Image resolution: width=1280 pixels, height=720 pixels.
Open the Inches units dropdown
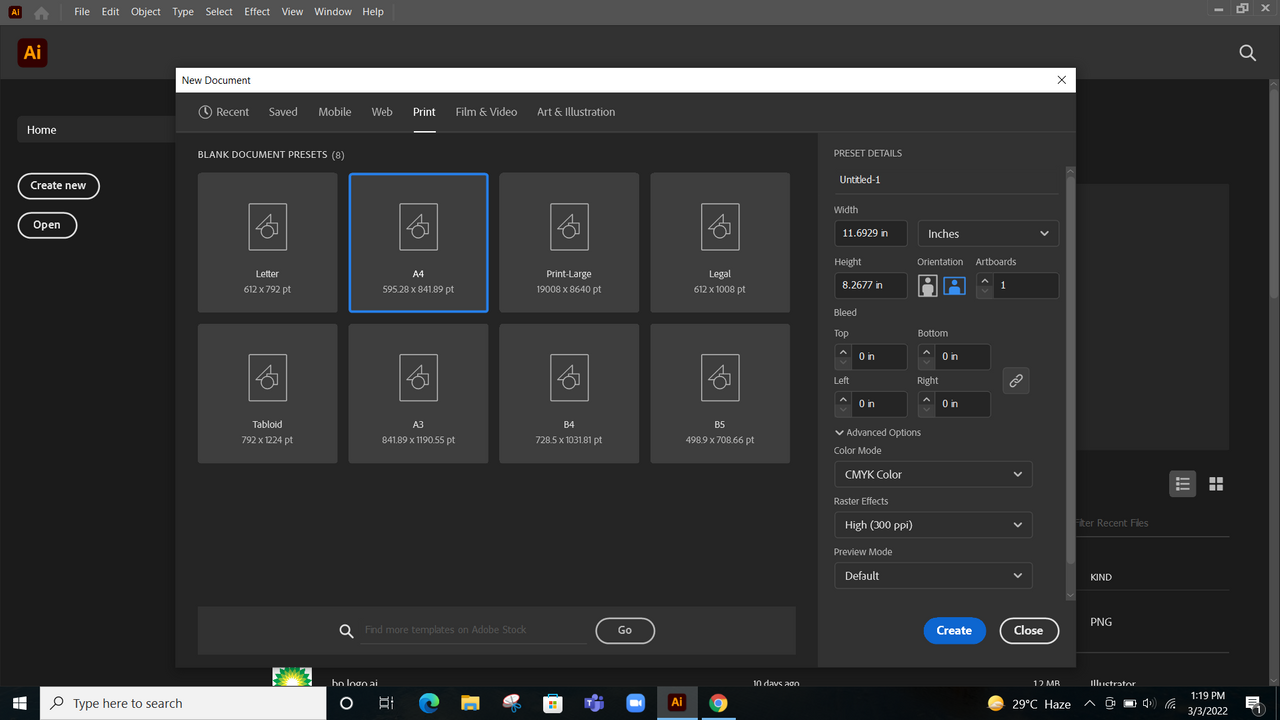(988, 233)
